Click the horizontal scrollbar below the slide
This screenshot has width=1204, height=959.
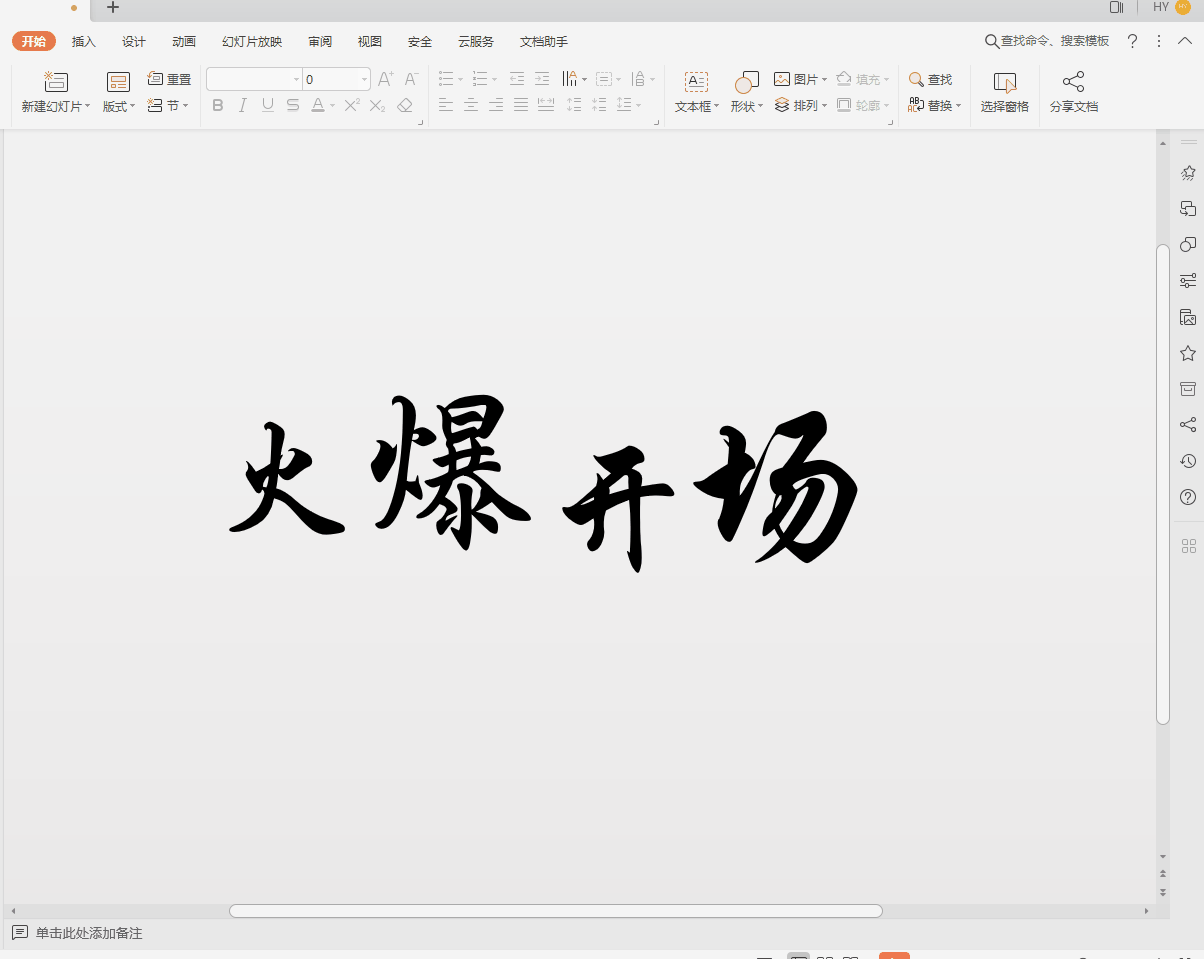tap(555, 911)
